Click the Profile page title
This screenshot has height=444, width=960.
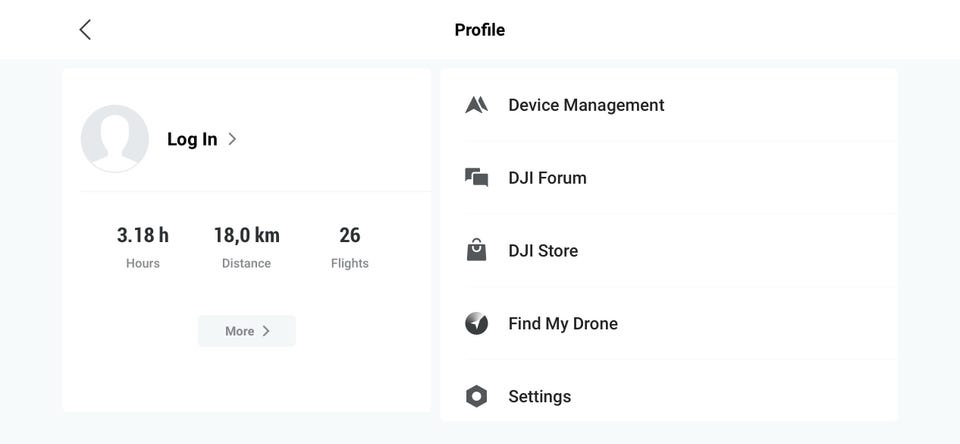[479, 30]
